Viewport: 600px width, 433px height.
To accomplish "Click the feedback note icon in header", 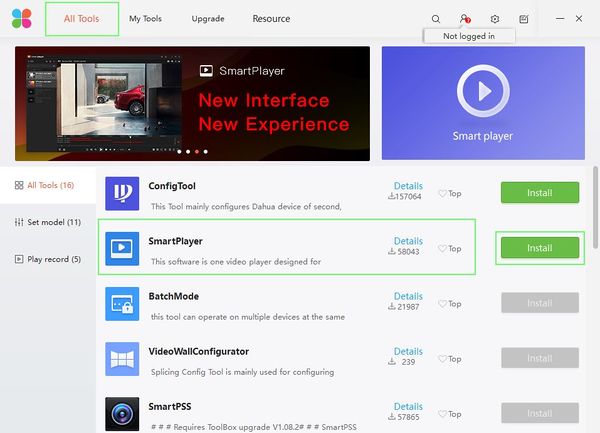I will [523, 19].
